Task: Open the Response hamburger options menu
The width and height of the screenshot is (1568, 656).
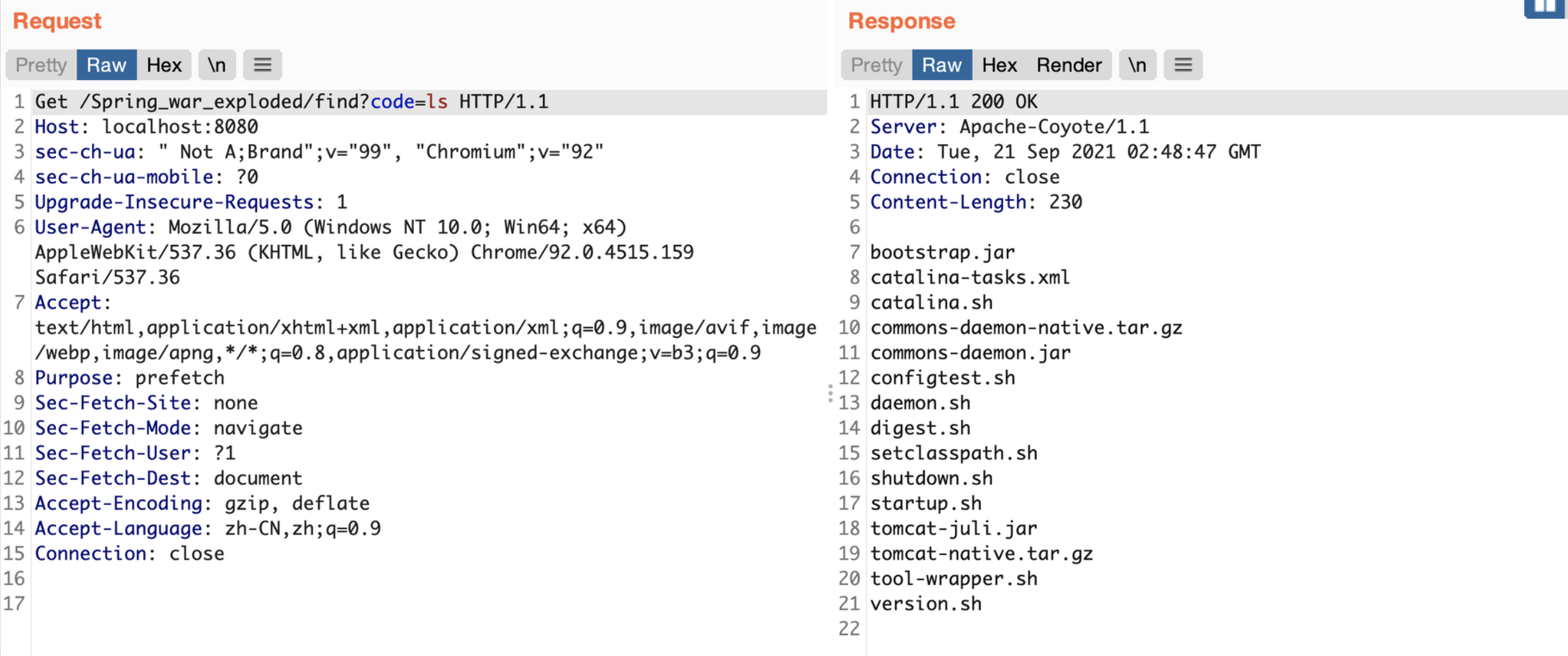Action: [x=1183, y=65]
